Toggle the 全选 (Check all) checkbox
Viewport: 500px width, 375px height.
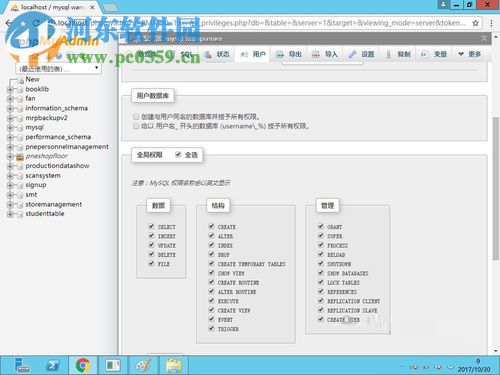click(178, 154)
